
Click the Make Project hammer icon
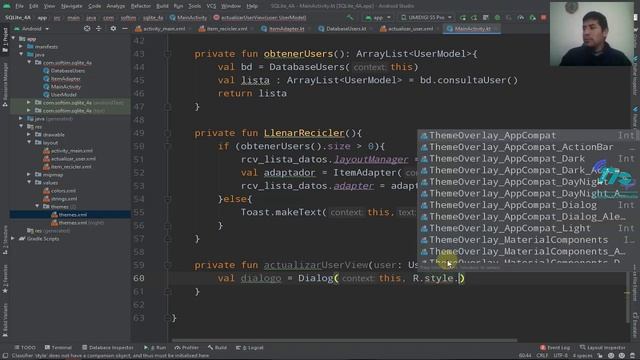point(350,18)
